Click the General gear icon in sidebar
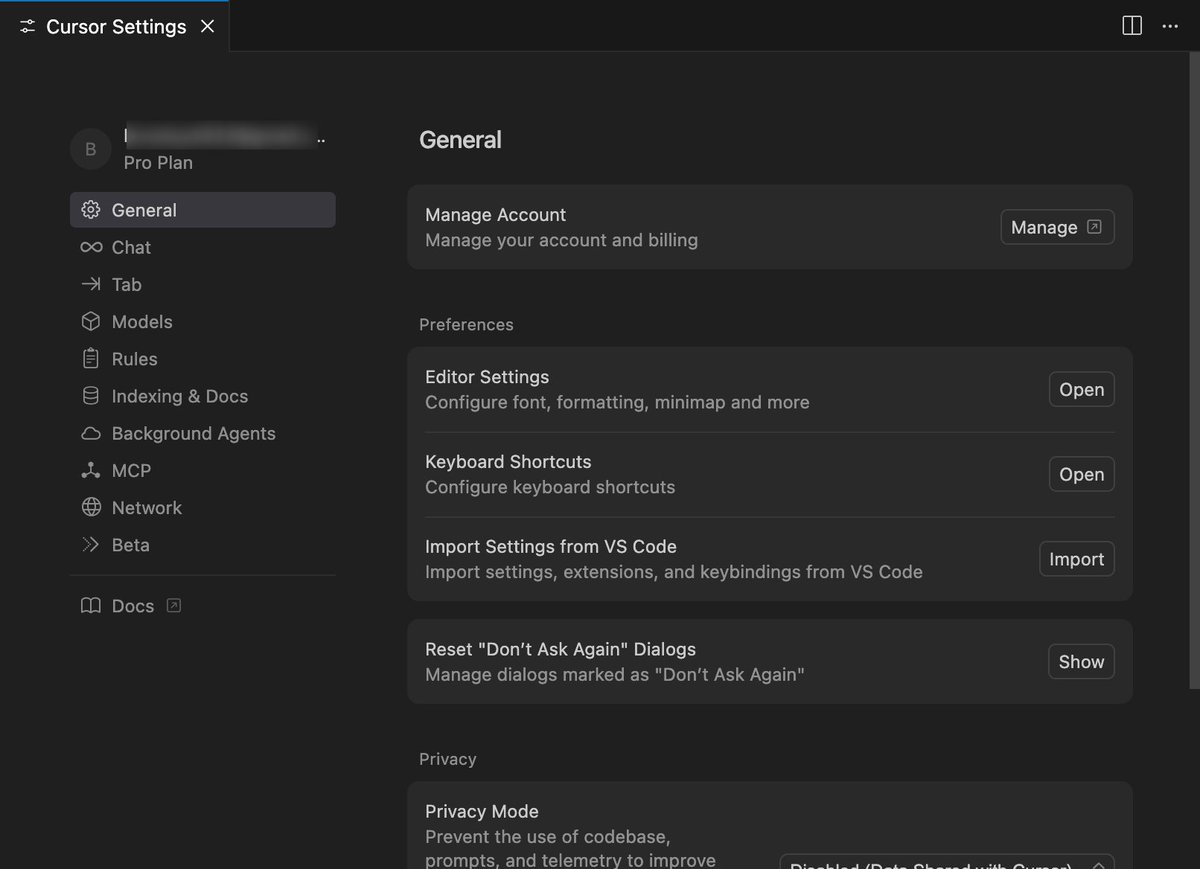Screen dimensions: 1200x869 tap(91, 210)
